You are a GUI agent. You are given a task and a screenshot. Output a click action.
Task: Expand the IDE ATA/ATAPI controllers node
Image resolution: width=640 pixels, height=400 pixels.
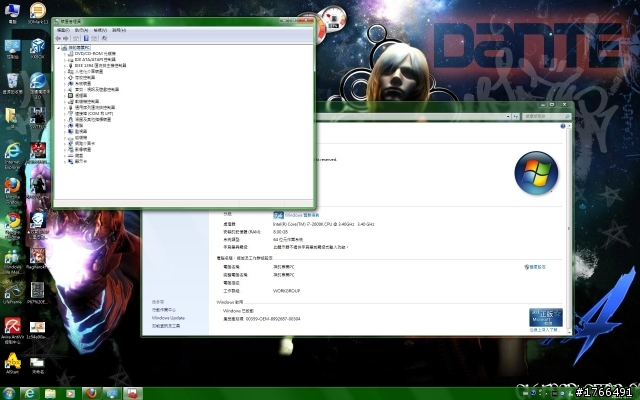pyautogui.click(x=64, y=60)
